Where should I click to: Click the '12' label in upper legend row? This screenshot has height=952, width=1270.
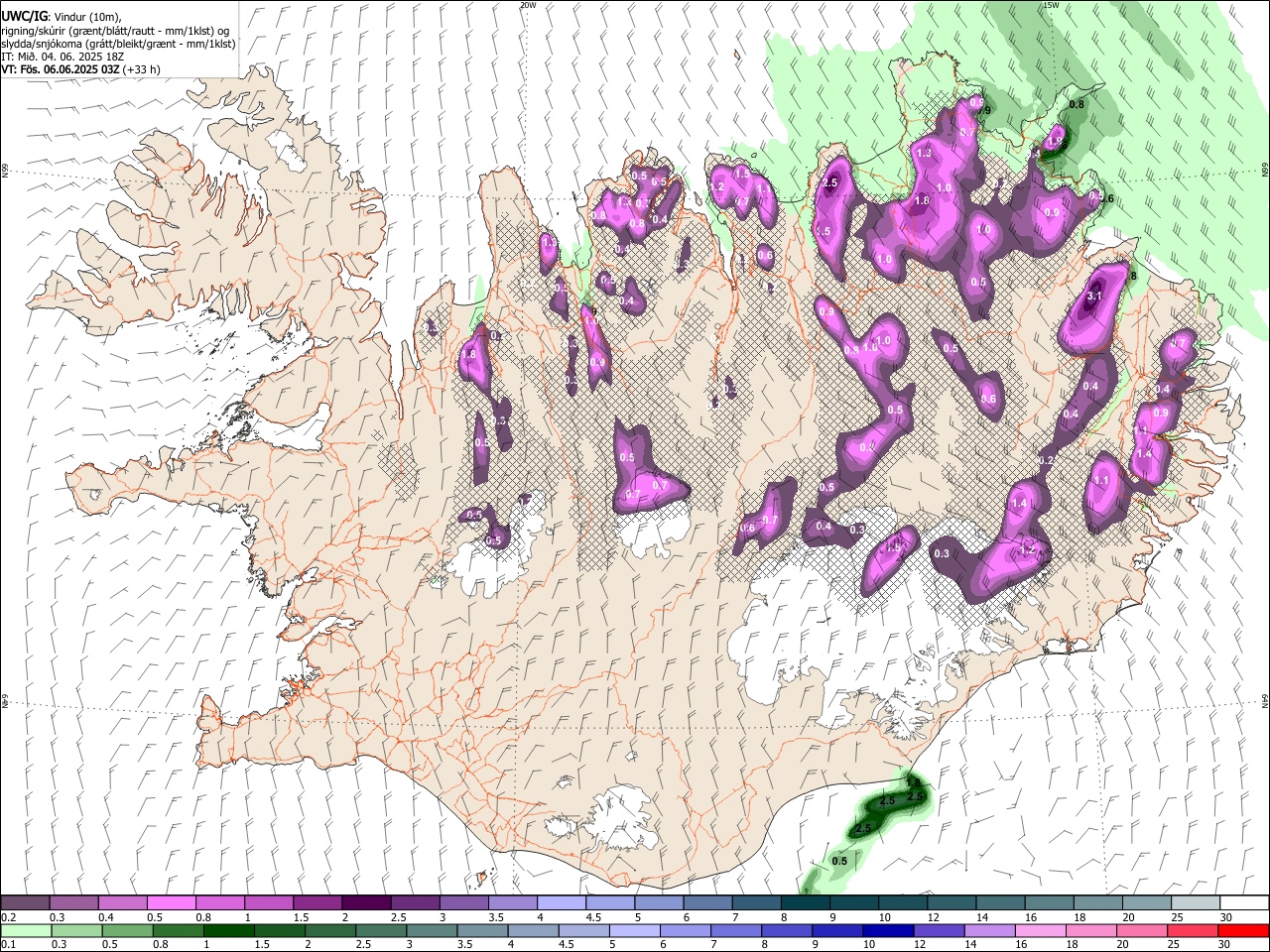tap(933, 917)
